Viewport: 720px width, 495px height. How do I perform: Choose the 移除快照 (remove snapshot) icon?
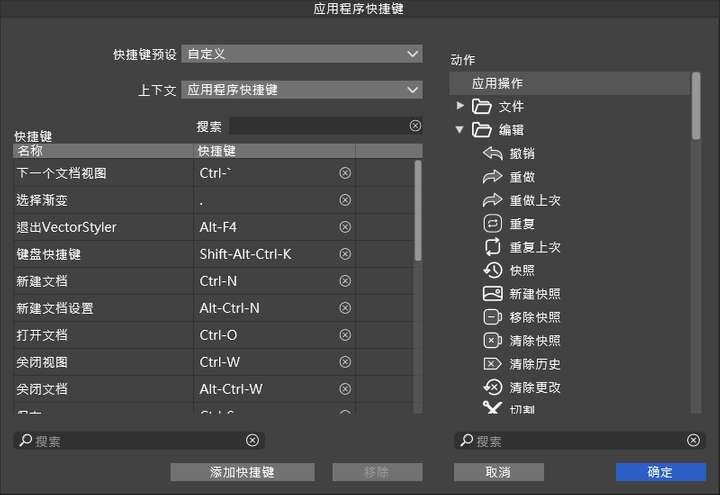pos(492,317)
